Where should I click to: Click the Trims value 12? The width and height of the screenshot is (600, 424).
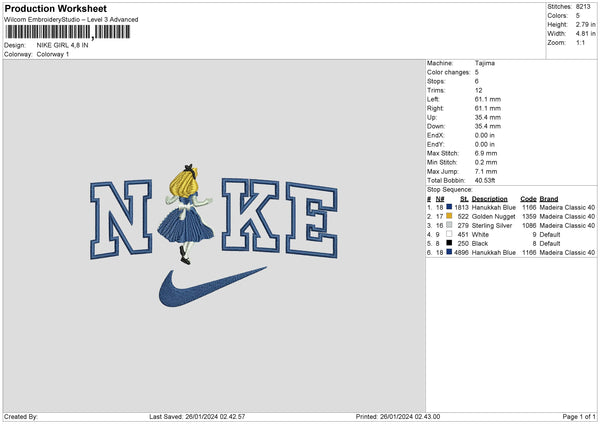(x=478, y=90)
